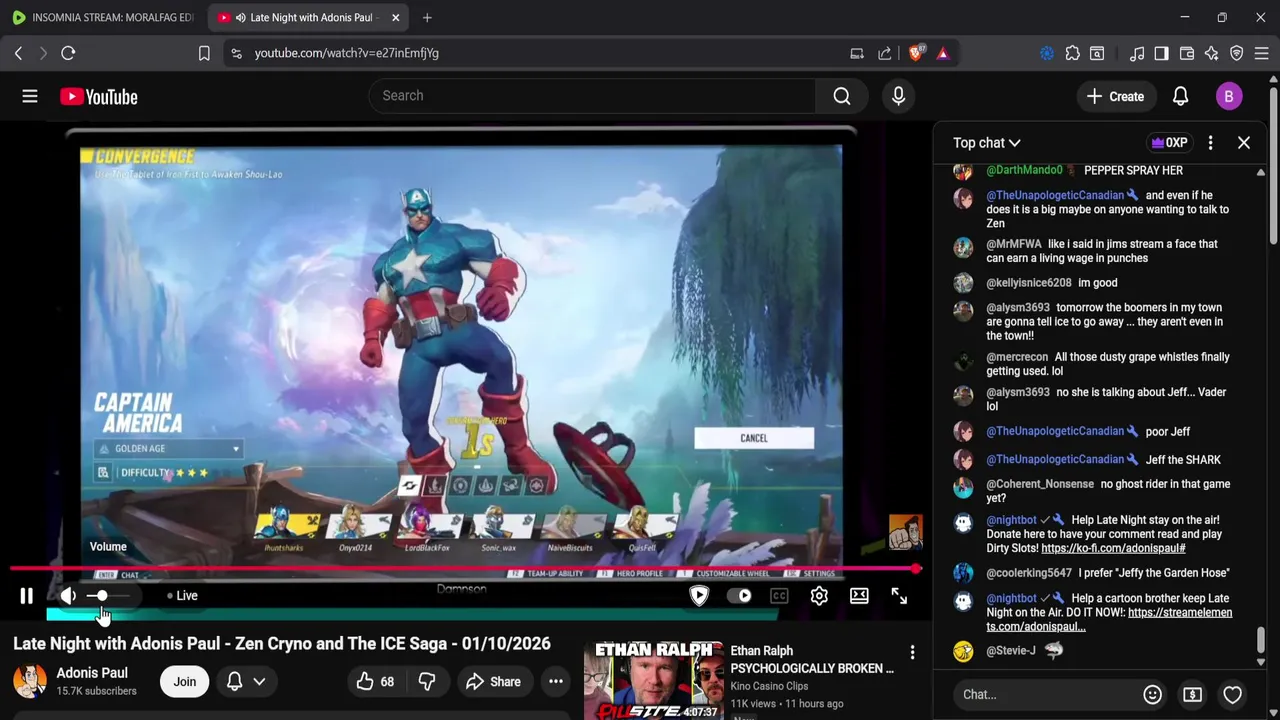Open Brave Rewards triangle icon
Viewport: 1280px width, 720px height.
(x=942, y=53)
